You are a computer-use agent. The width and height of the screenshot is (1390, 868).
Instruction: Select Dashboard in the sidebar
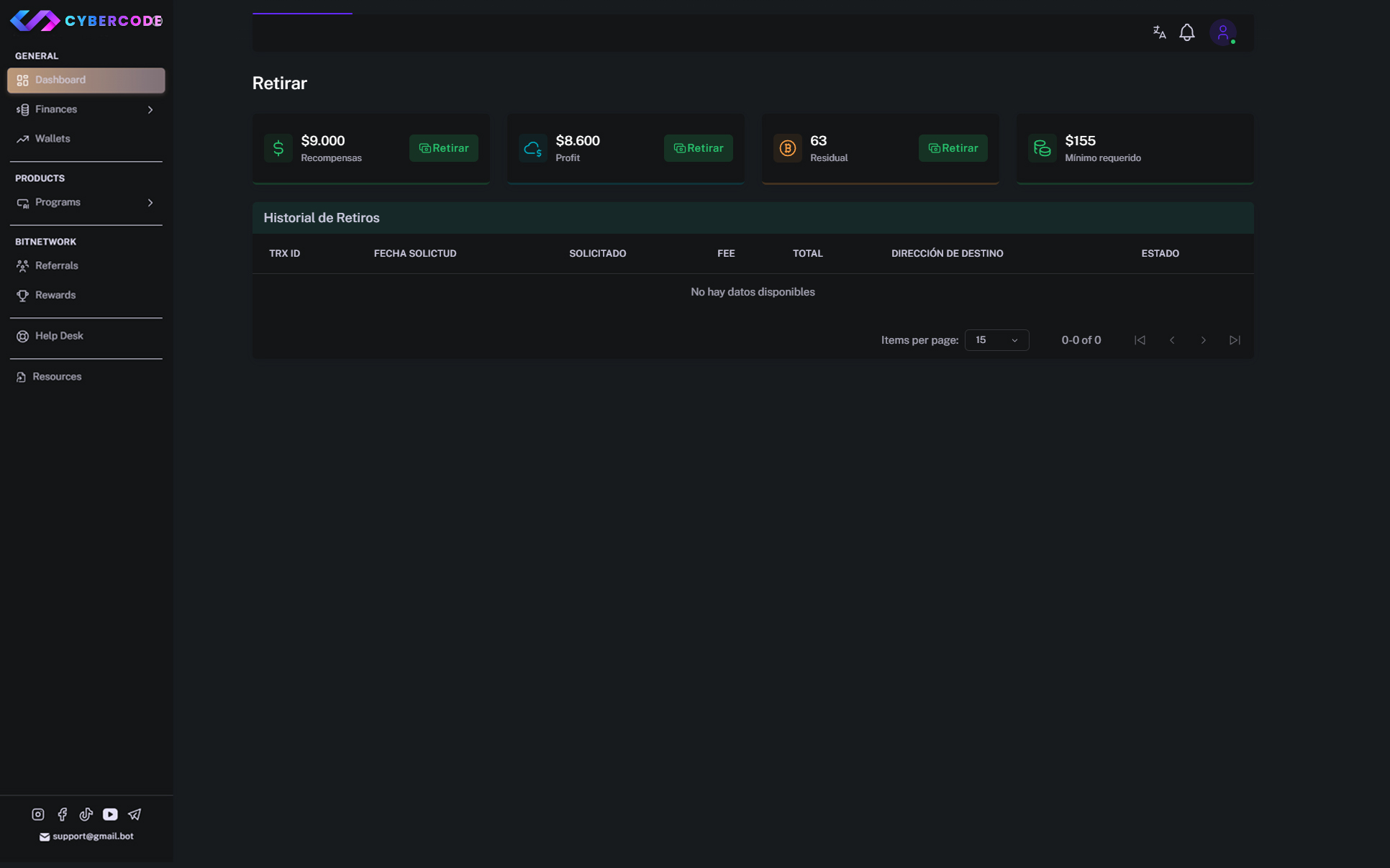[x=86, y=80]
